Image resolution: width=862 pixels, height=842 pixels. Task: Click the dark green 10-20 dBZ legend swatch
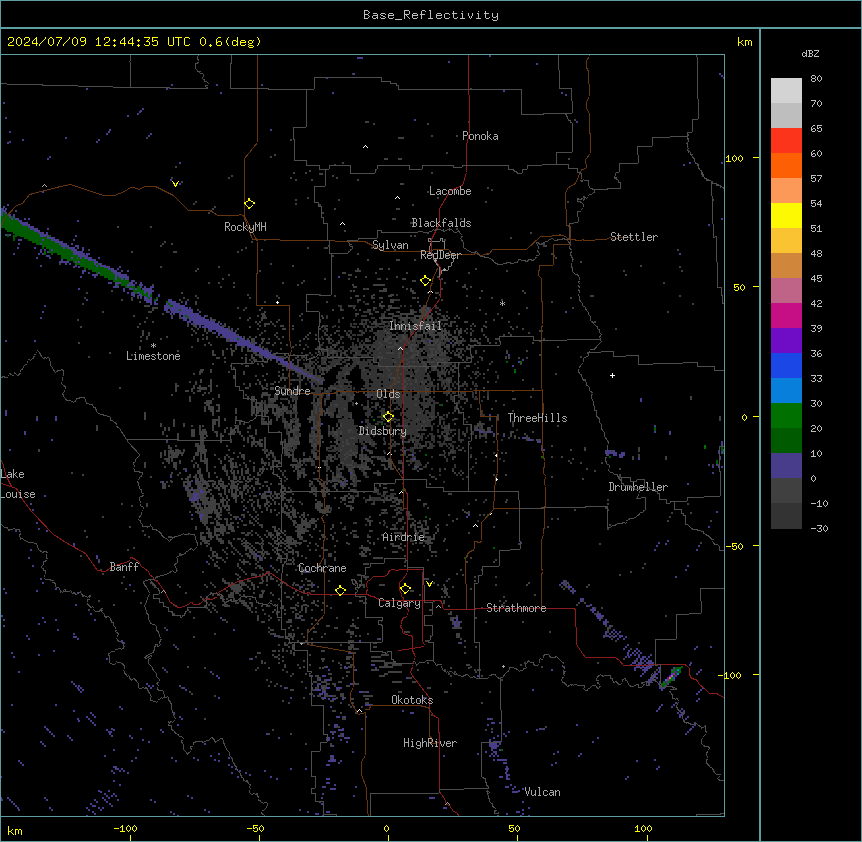[786, 441]
